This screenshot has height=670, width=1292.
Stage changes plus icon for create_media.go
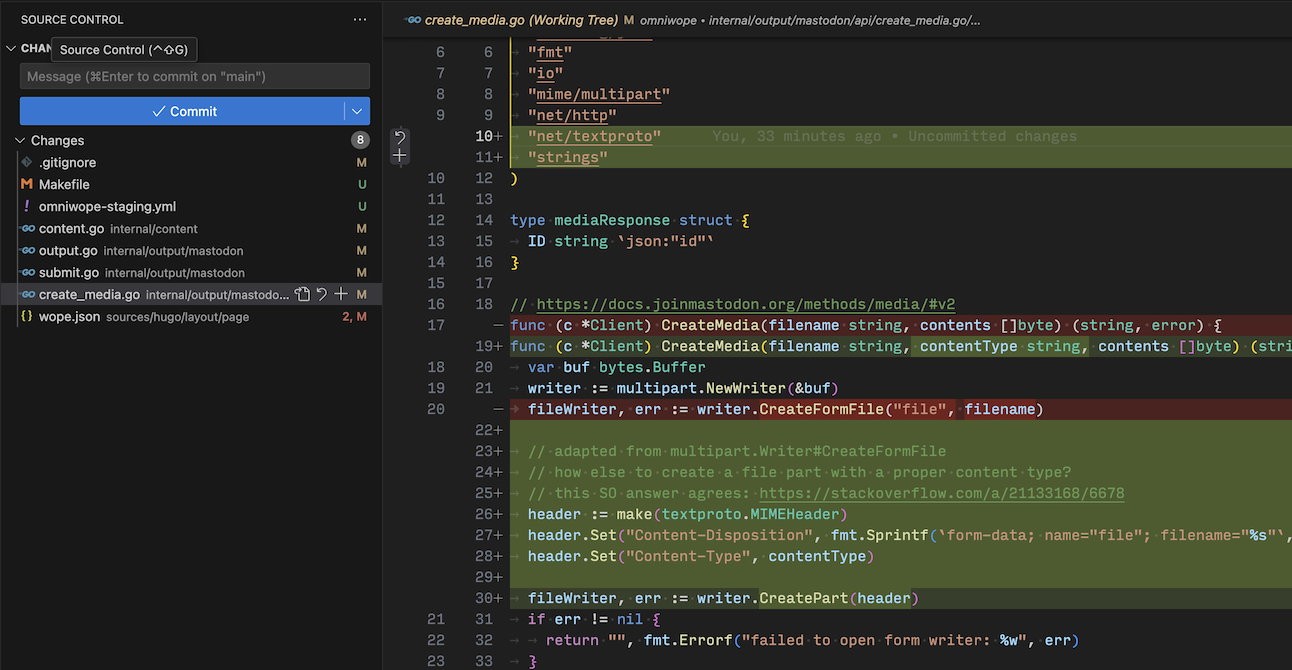341,294
